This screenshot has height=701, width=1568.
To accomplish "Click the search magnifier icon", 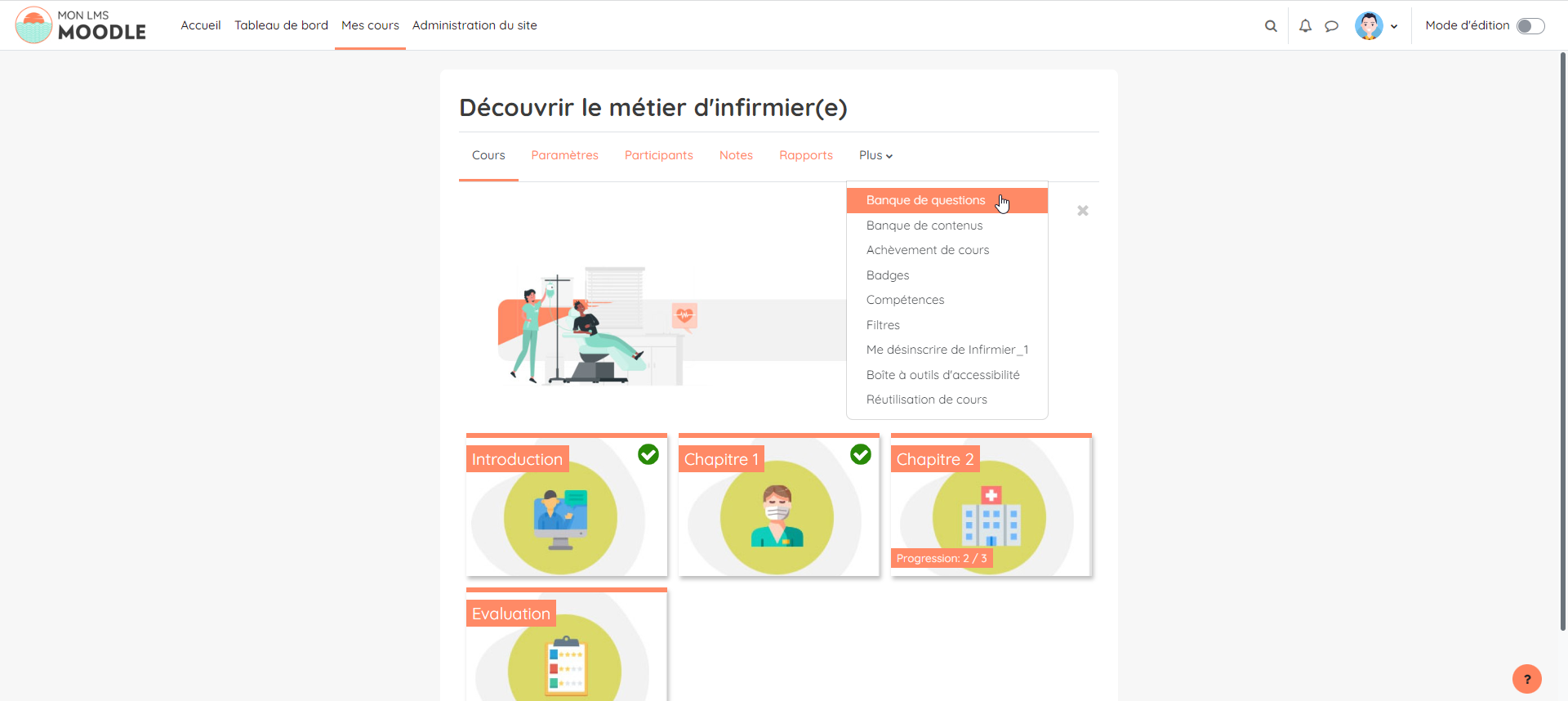I will [x=1271, y=26].
